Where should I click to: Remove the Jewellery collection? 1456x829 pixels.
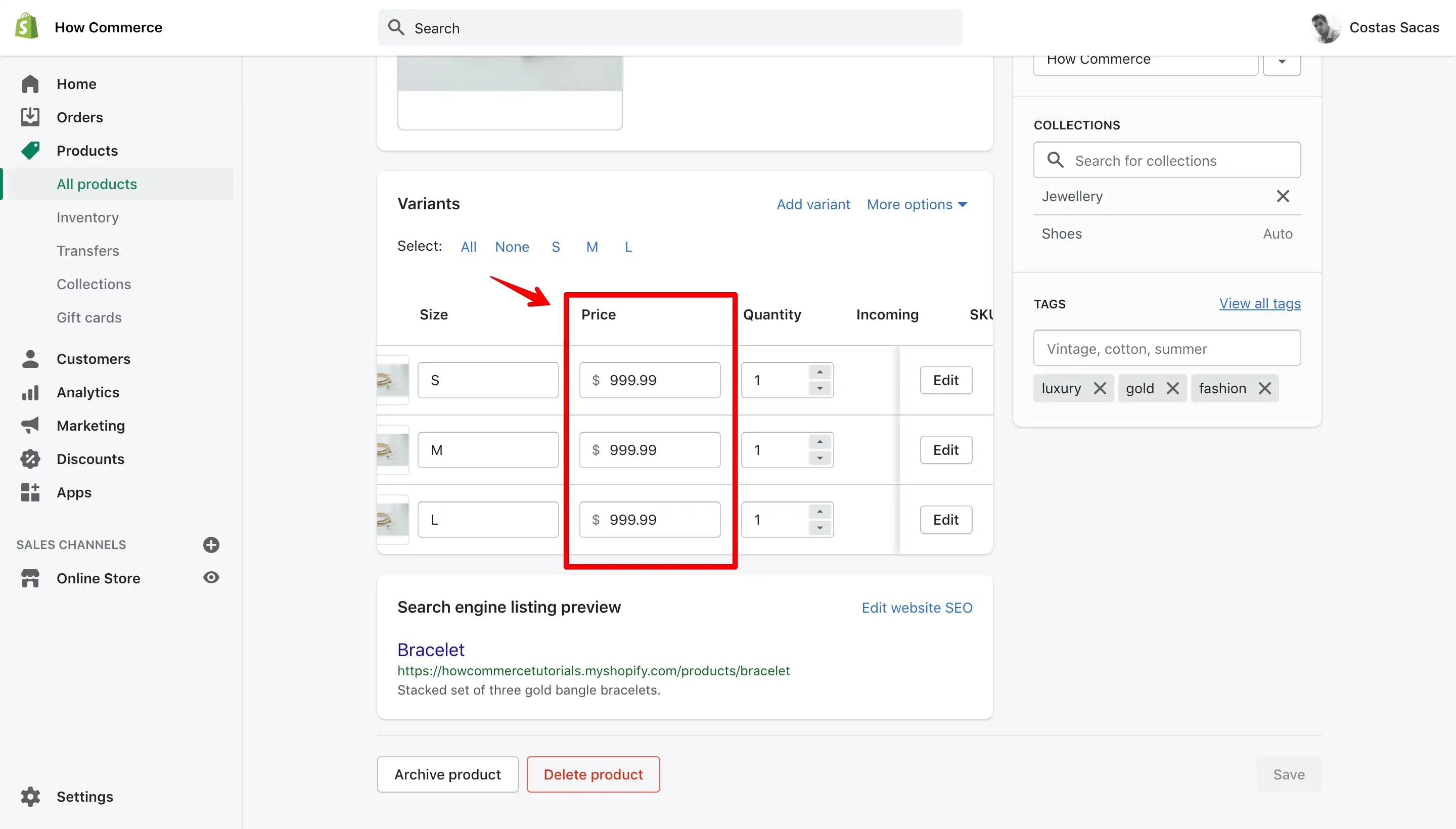click(1282, 197)
